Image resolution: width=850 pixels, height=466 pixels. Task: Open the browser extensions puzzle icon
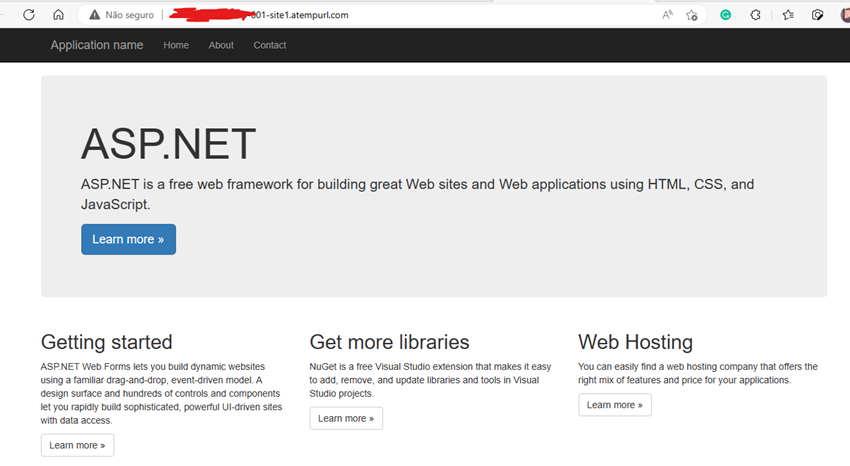pyautogui.click(x=755, y=15)
